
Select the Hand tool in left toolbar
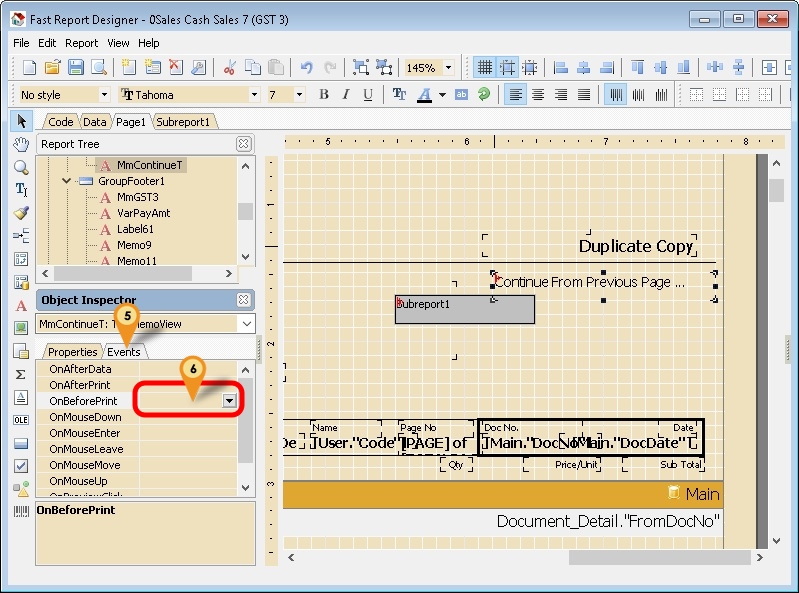[x=21, y=144]
